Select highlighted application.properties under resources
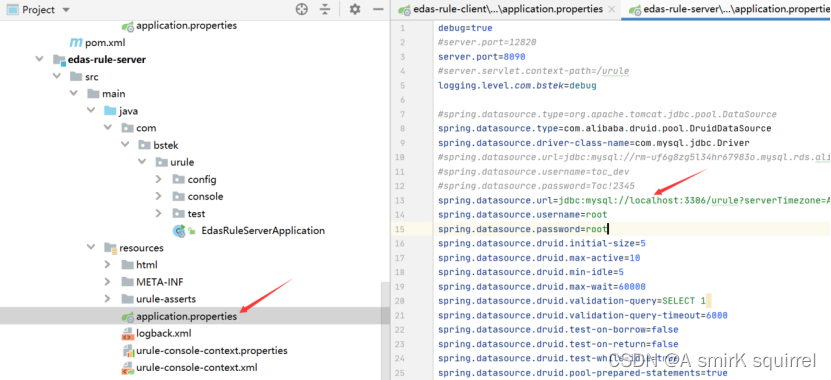 coord(187,316)
